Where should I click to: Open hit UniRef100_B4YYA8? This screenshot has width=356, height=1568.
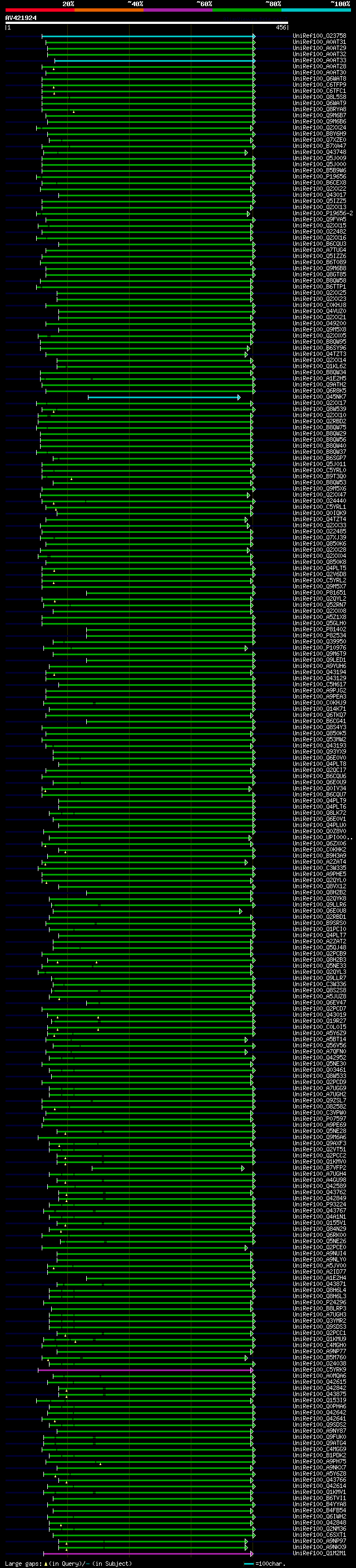(x=319, y=1504)
